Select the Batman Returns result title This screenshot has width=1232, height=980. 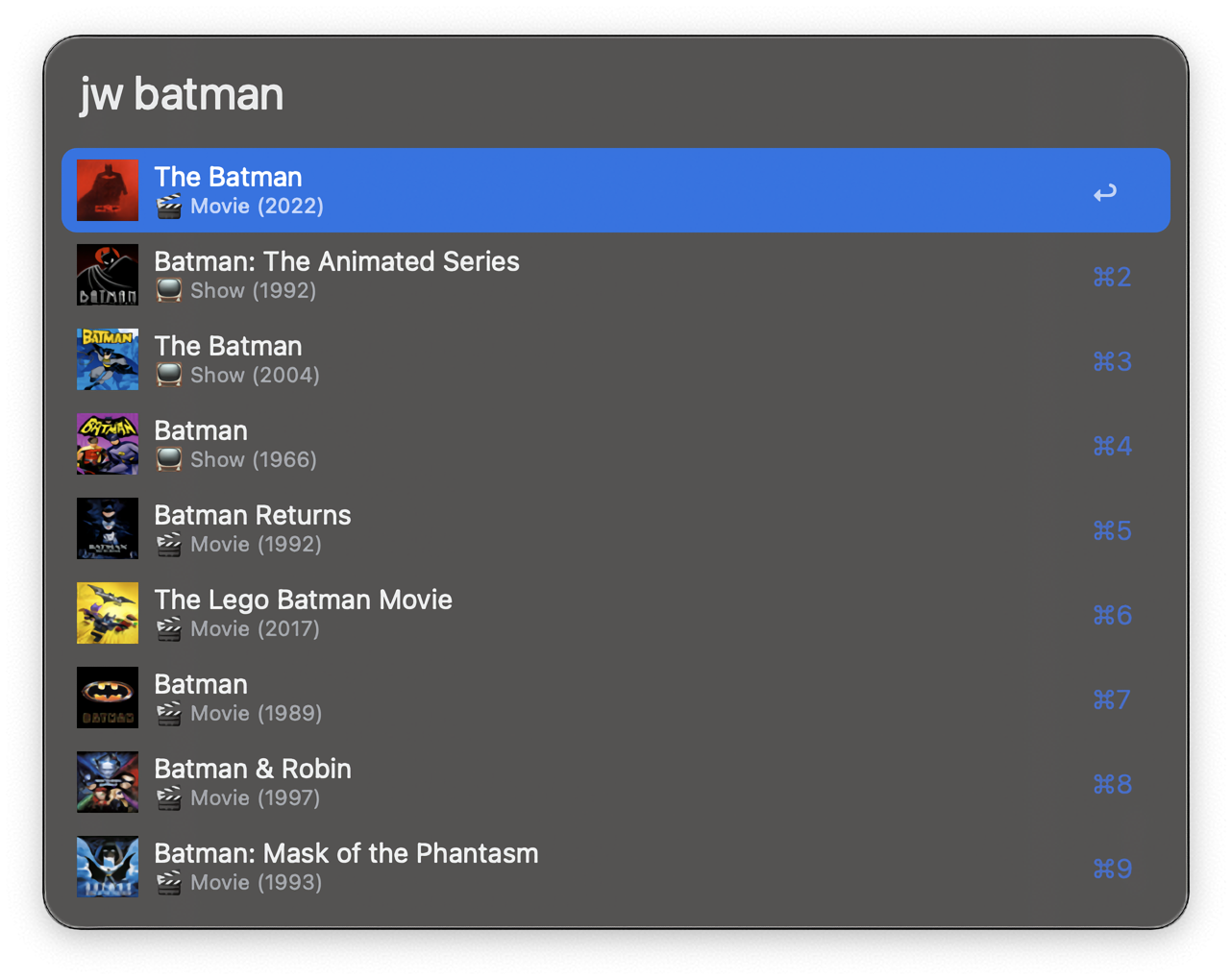click(x=253, y=515)
